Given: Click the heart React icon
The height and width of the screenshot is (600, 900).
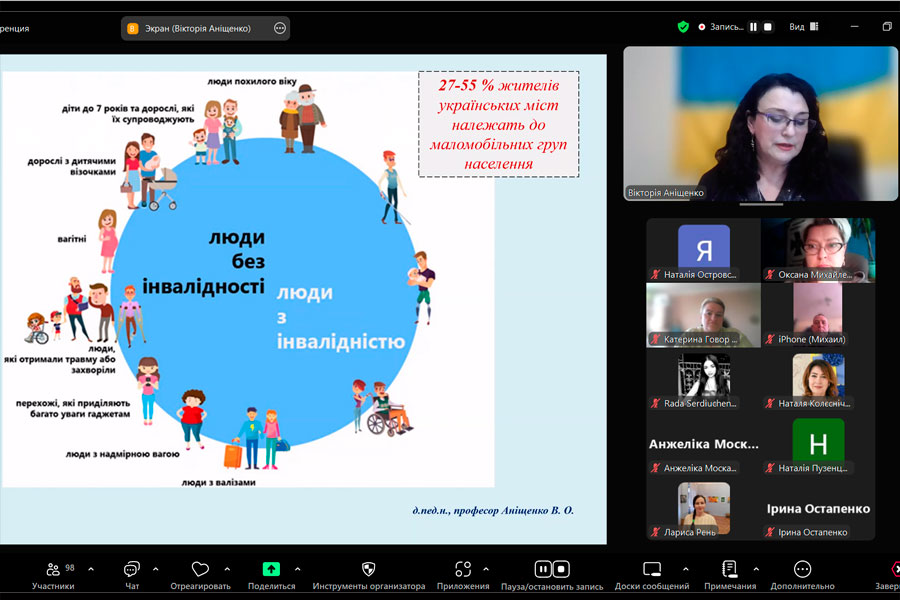Looking at the screenshot, I should 200,569.
